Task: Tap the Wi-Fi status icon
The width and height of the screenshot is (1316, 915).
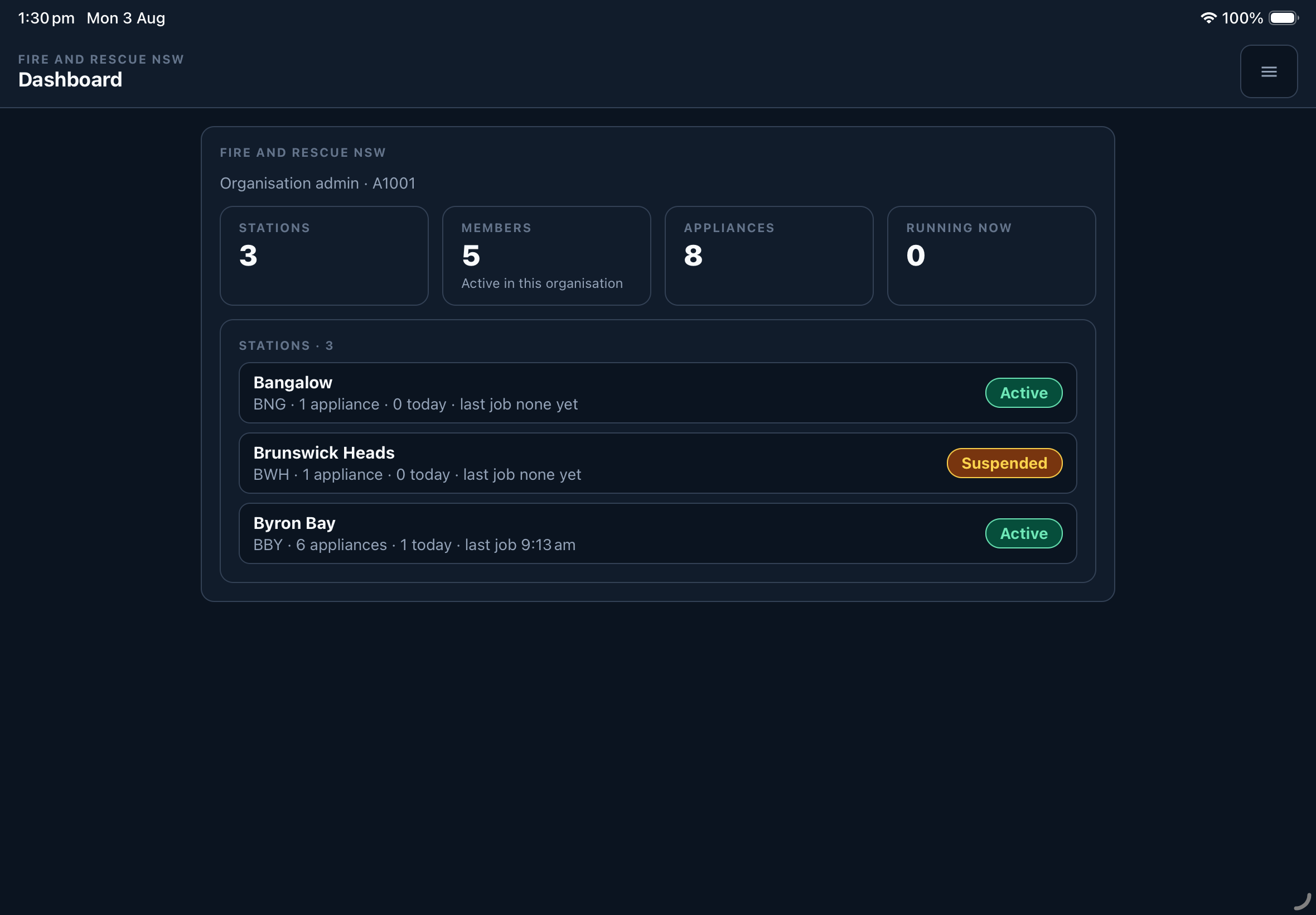Action: coord(1208,18)
